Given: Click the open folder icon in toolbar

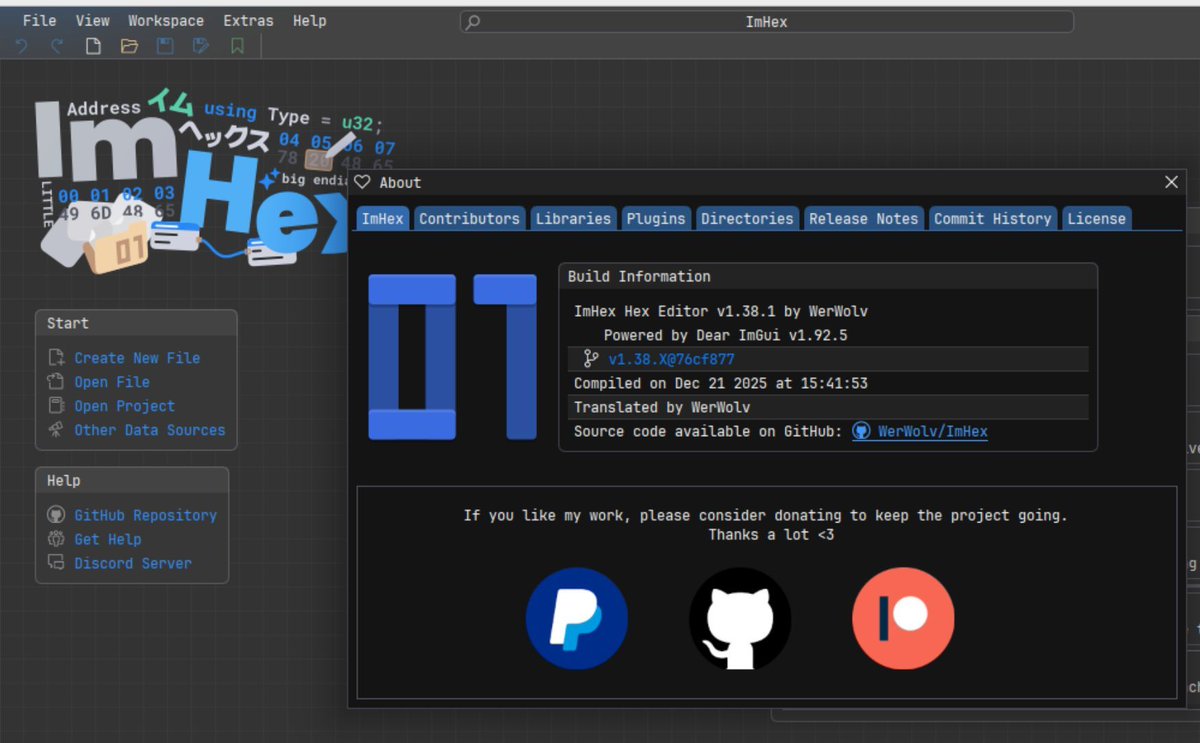Looking at the screenshot, I should pos(129,46).
